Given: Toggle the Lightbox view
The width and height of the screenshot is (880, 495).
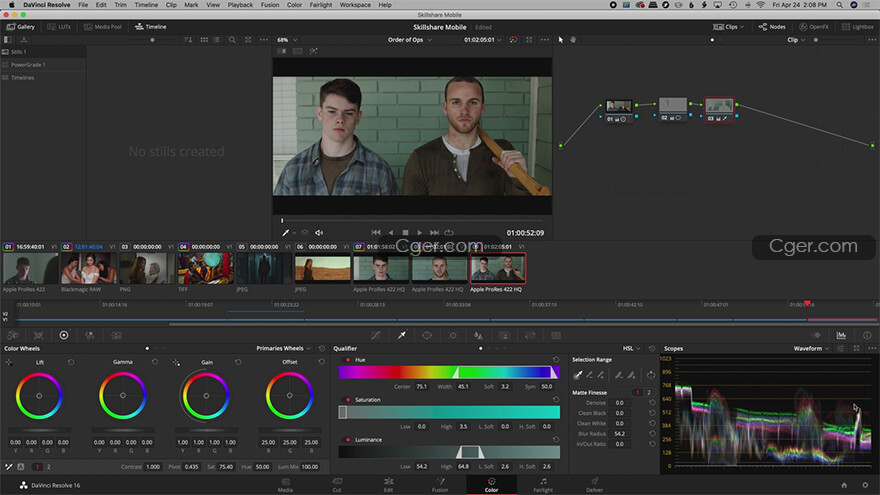Looking at the screenshot, I should click(x=858, y=26).
